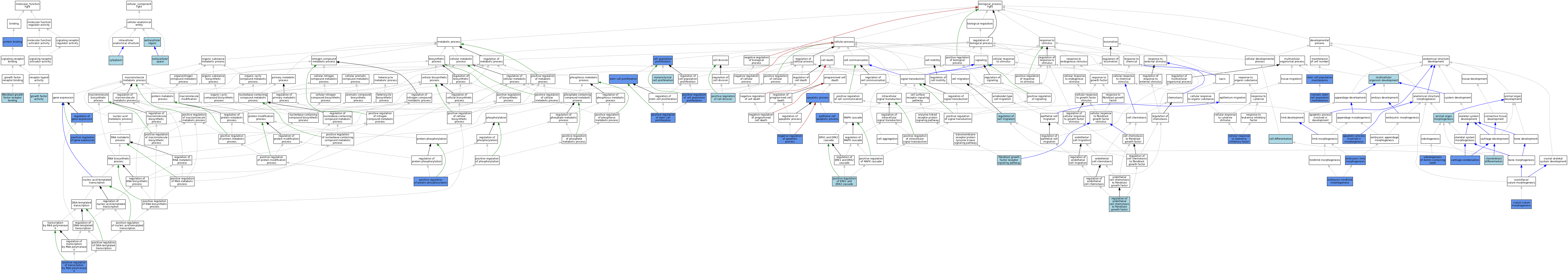Select cellular response to leukemia inhibitory factor node
This screenshot has width=1568, height=274.
tap(1239, 139)
